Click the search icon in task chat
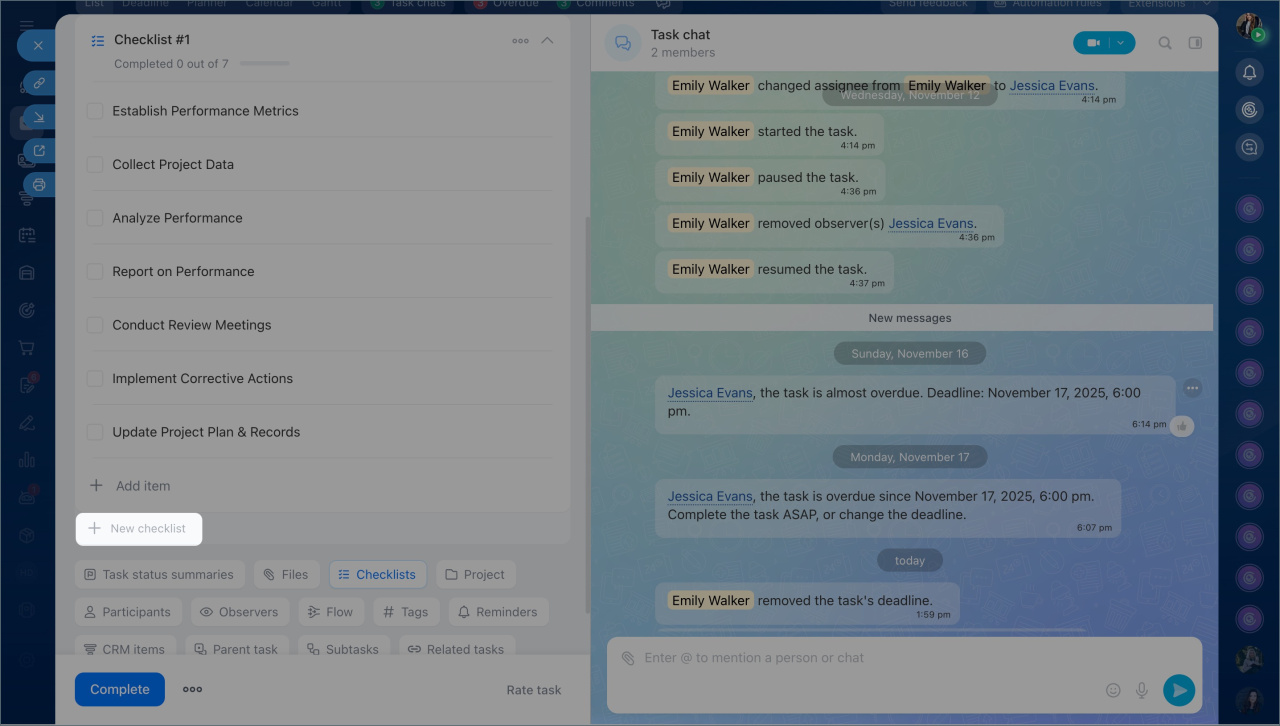 [1165, 43]
